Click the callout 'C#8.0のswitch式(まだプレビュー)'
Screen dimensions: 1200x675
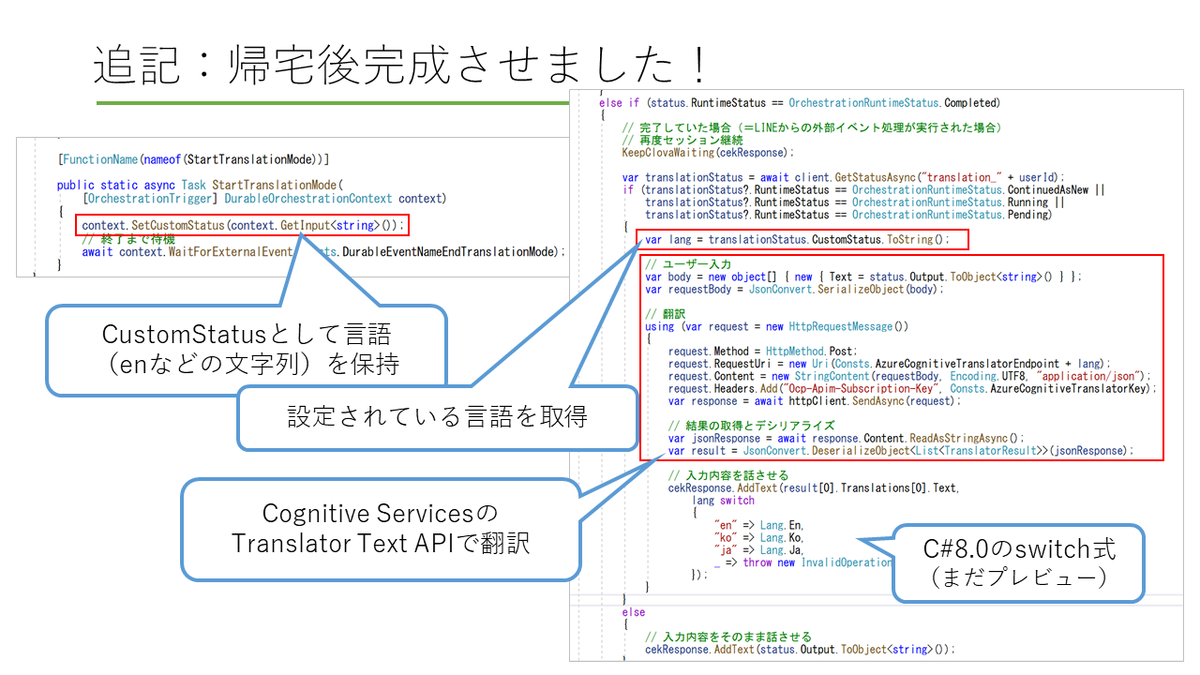pyautogui.click(x=1018, y=562)
